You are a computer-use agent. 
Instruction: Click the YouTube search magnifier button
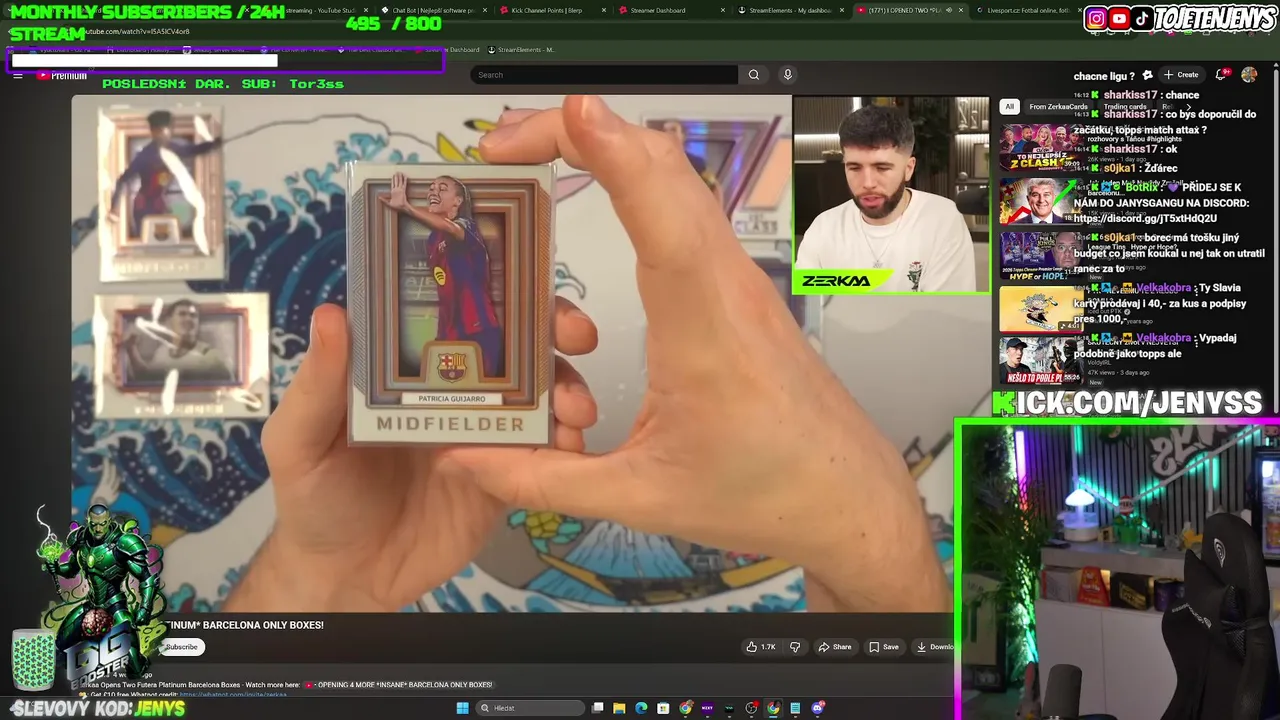click(754, 75)
